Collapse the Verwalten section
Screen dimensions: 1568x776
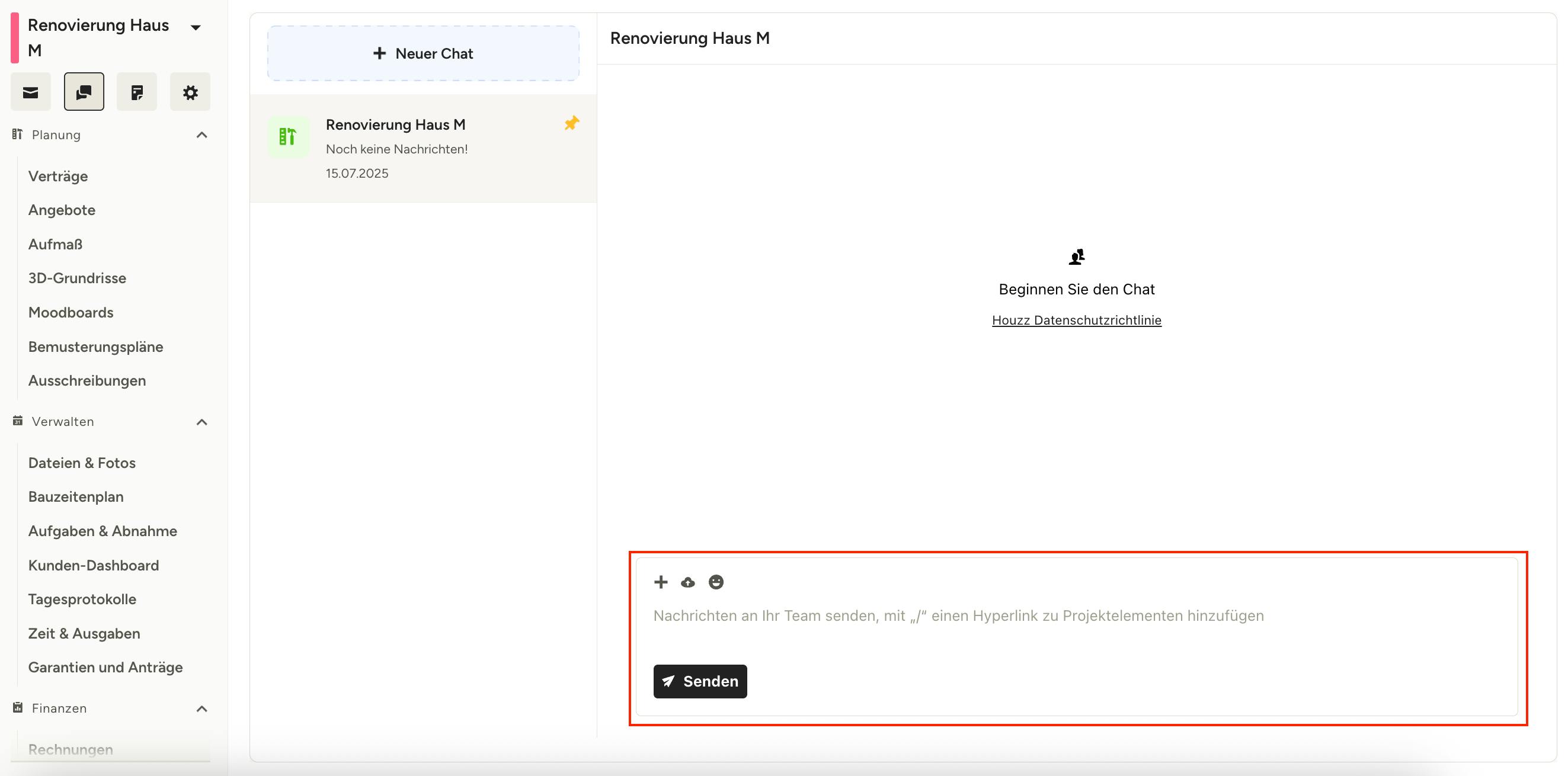click(202, 422)
